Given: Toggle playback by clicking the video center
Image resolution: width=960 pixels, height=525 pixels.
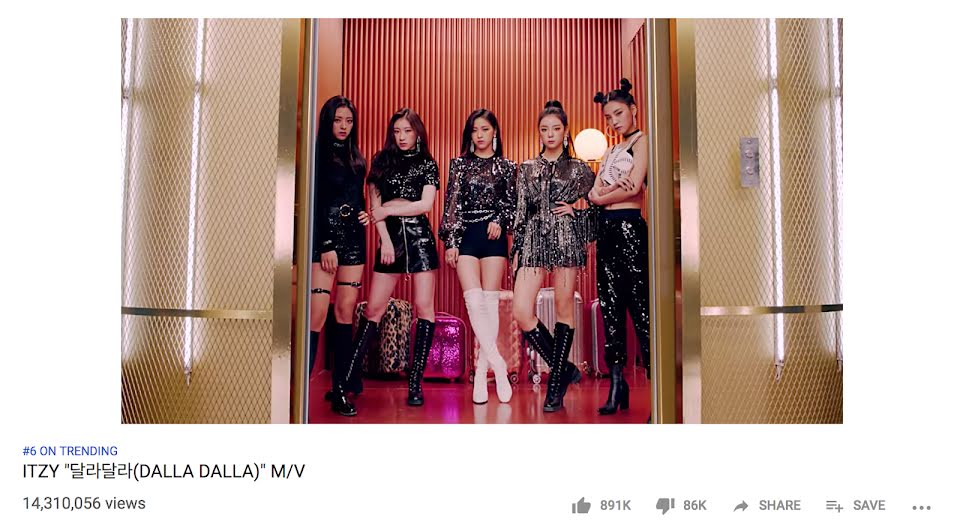Looking at the screenshot, I should 481,221.
